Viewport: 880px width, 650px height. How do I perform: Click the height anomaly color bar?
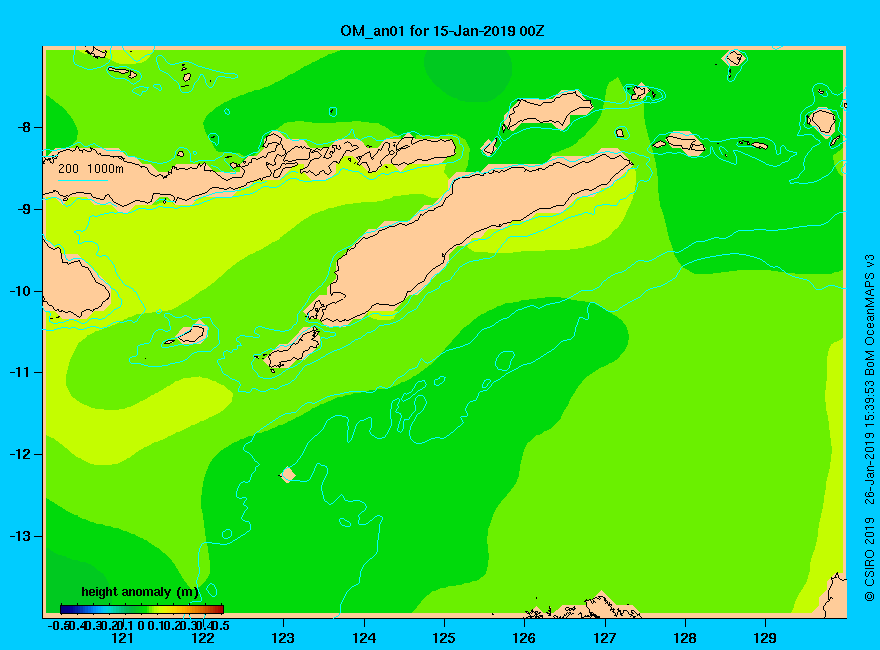(142, 609)
